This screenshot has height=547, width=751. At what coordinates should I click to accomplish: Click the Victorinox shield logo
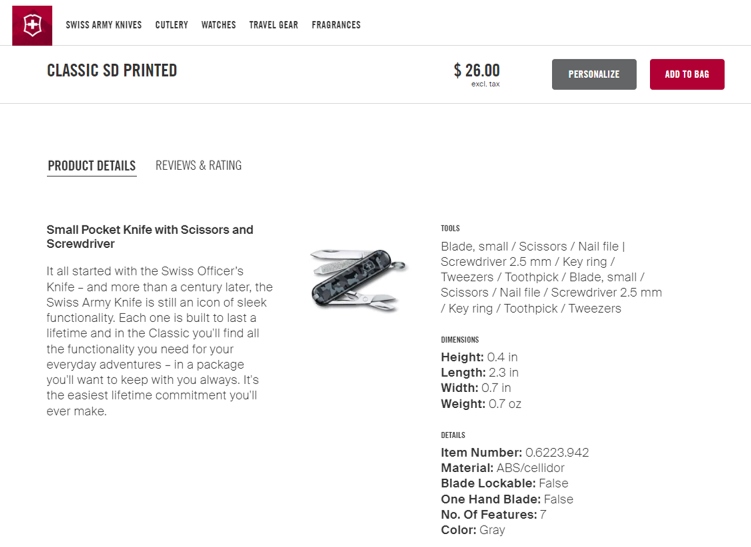pos(32,25)
